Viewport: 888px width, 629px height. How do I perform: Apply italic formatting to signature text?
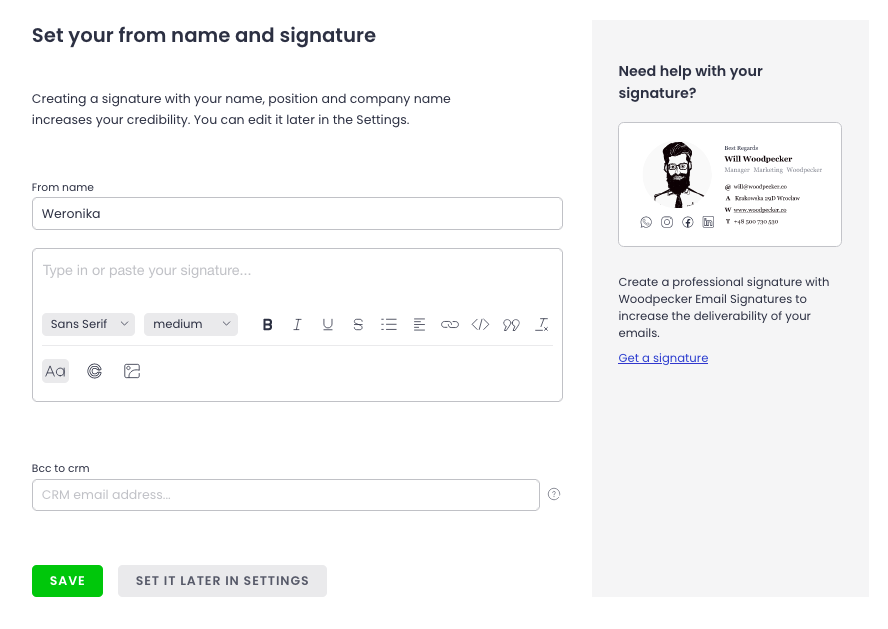click(297, 324)
